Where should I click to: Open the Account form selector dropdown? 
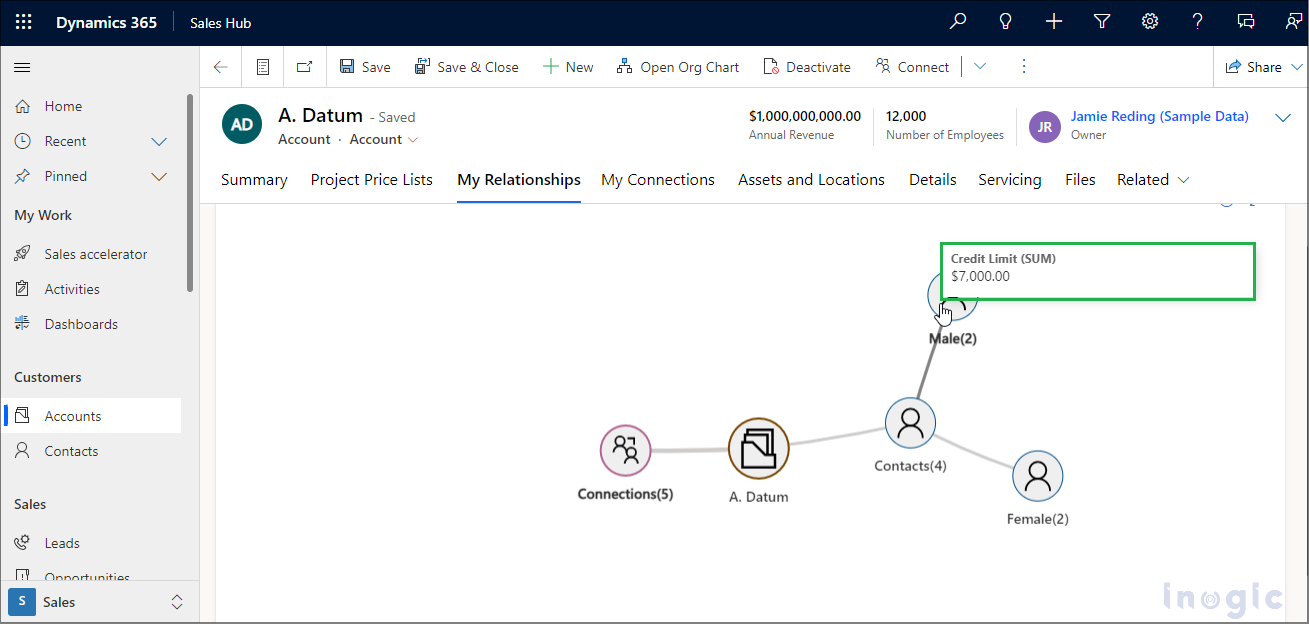click(x=384, y=140)
